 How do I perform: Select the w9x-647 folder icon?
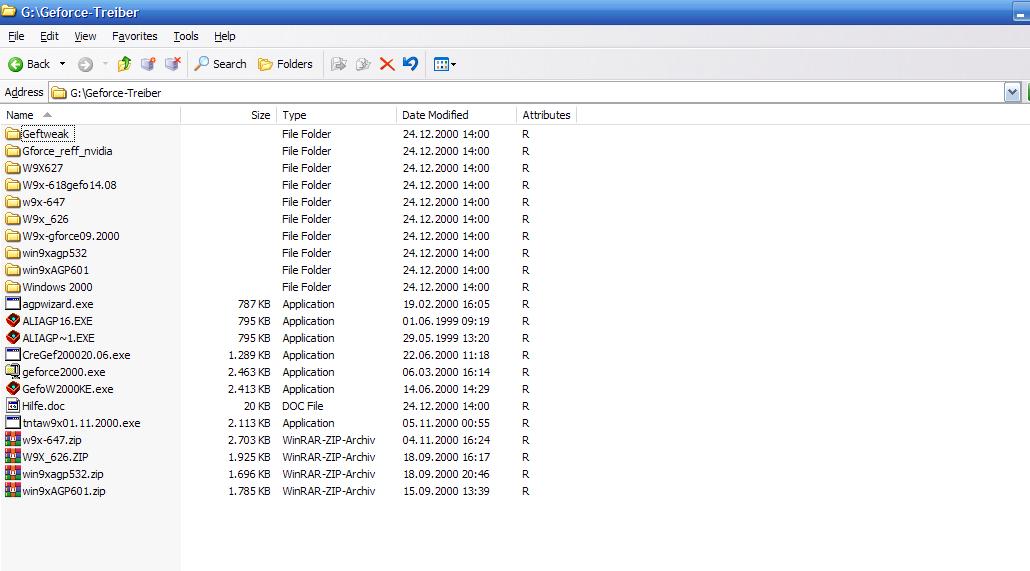[12, 202]
